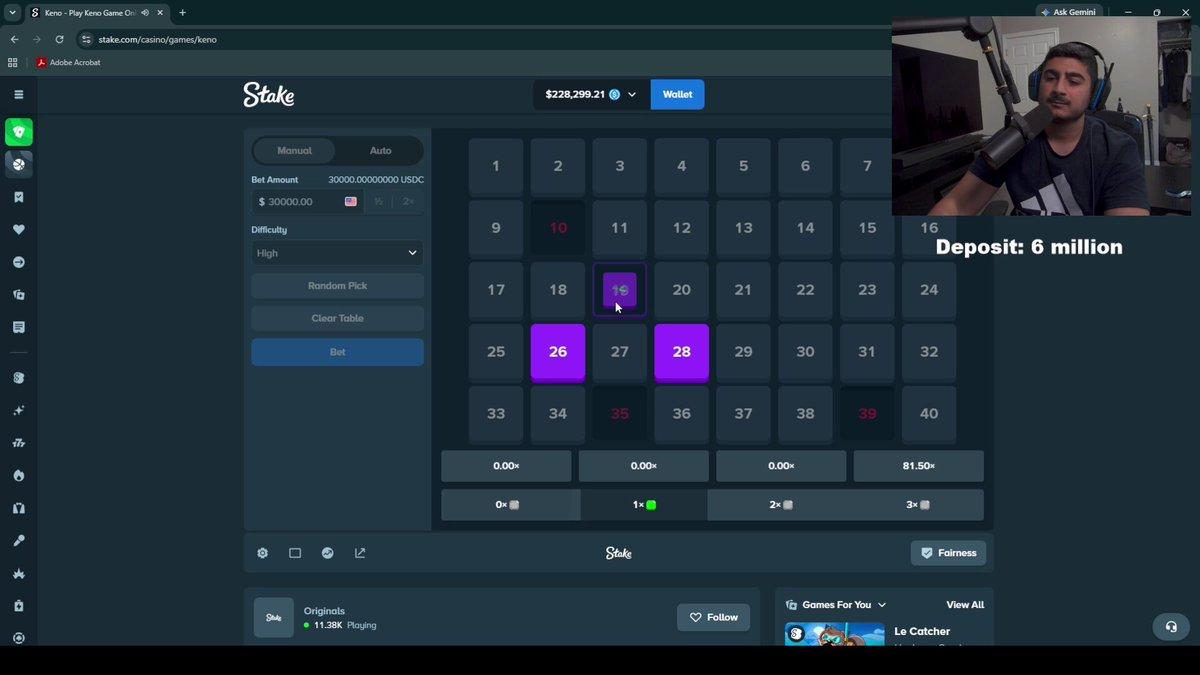Open the sparkle stars sidebar icon
This screenshot has width=1200, height=675.
tap(18, 410)
